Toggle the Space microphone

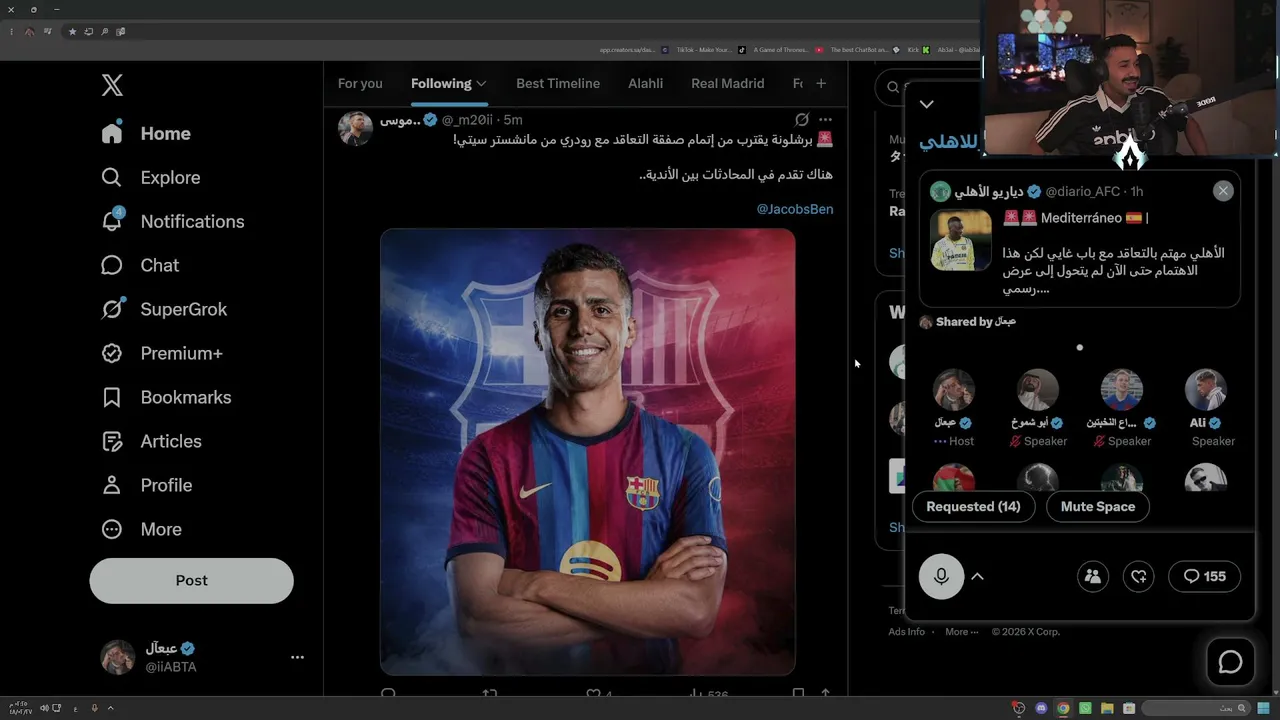(941, 576)
